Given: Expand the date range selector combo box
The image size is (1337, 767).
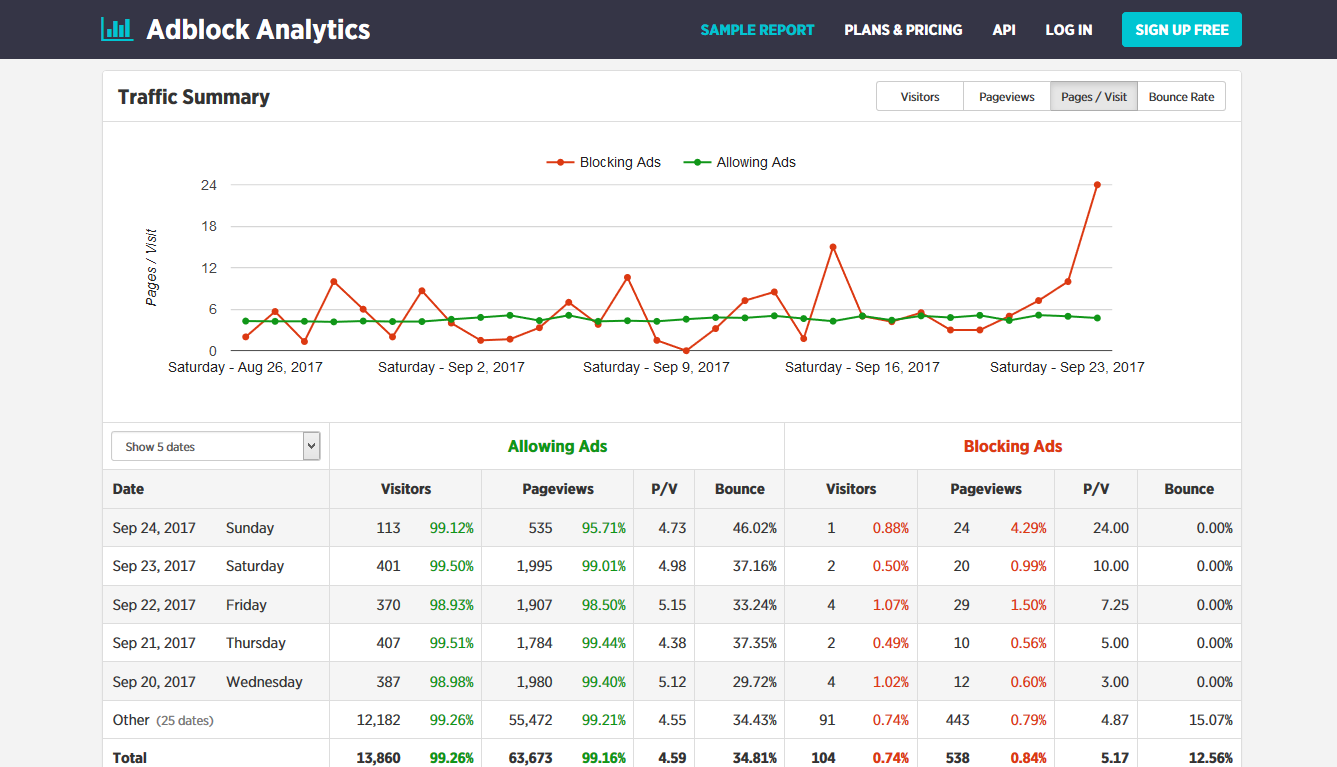Looking at the screenshot, I should click(x=215, y=445).
